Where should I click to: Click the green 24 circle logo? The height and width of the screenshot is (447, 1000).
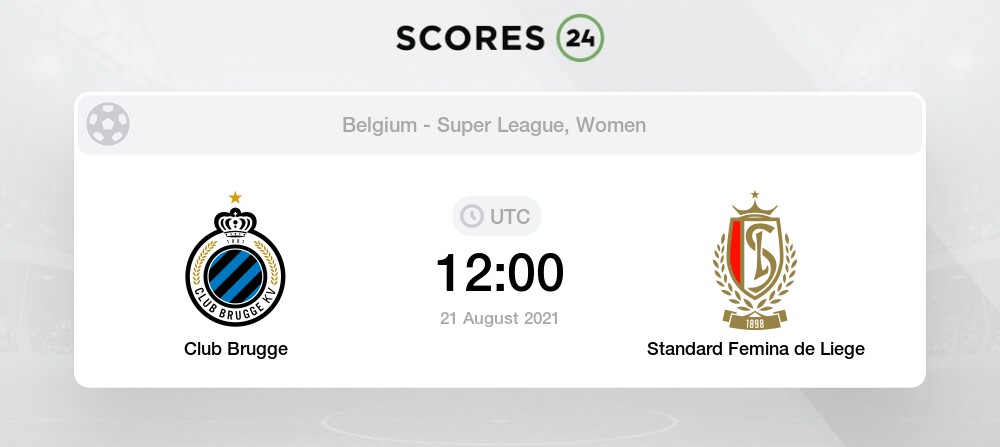(580, 37)
